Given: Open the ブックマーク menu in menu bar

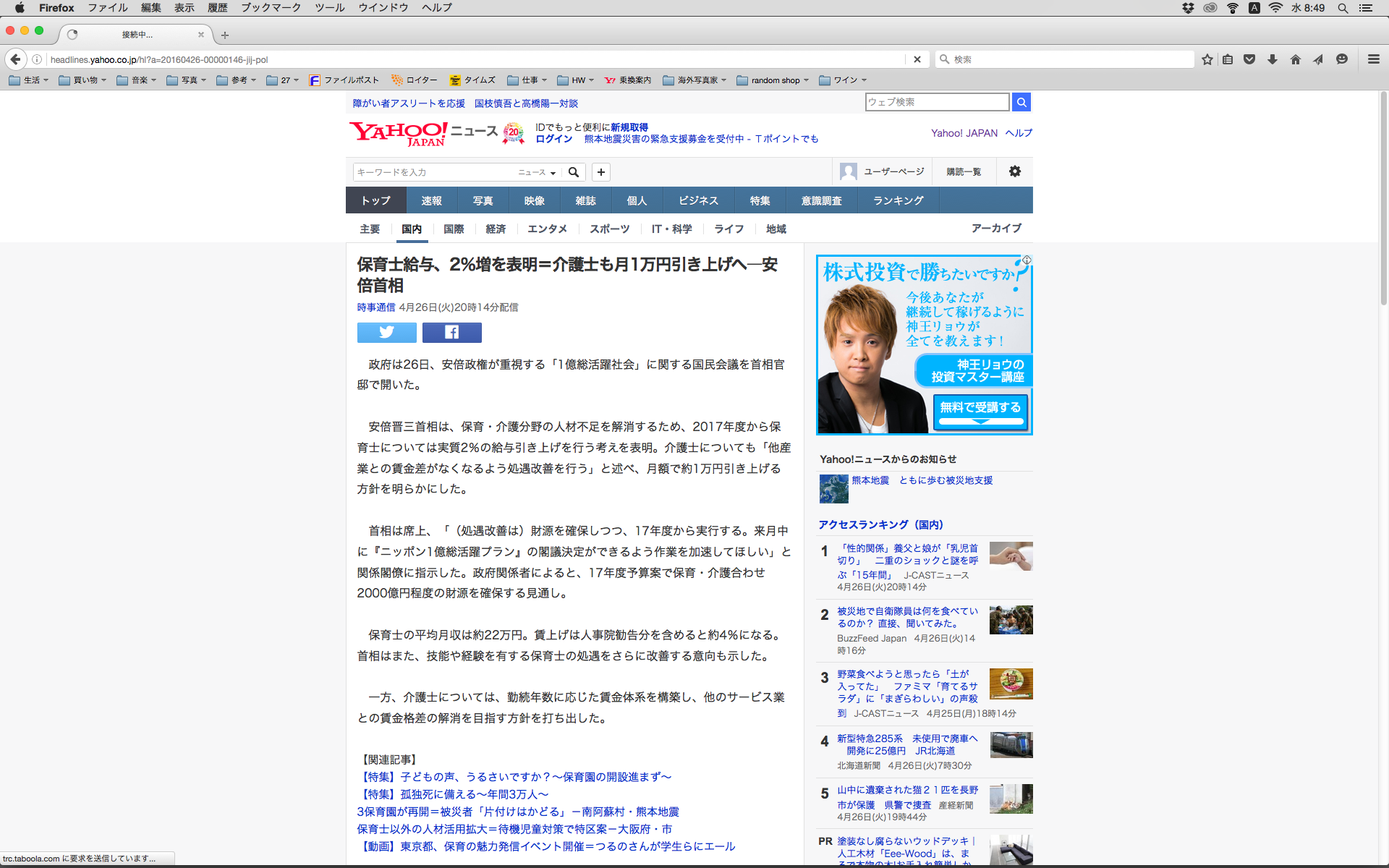Looking at the screenshot, I should point(271,7).
